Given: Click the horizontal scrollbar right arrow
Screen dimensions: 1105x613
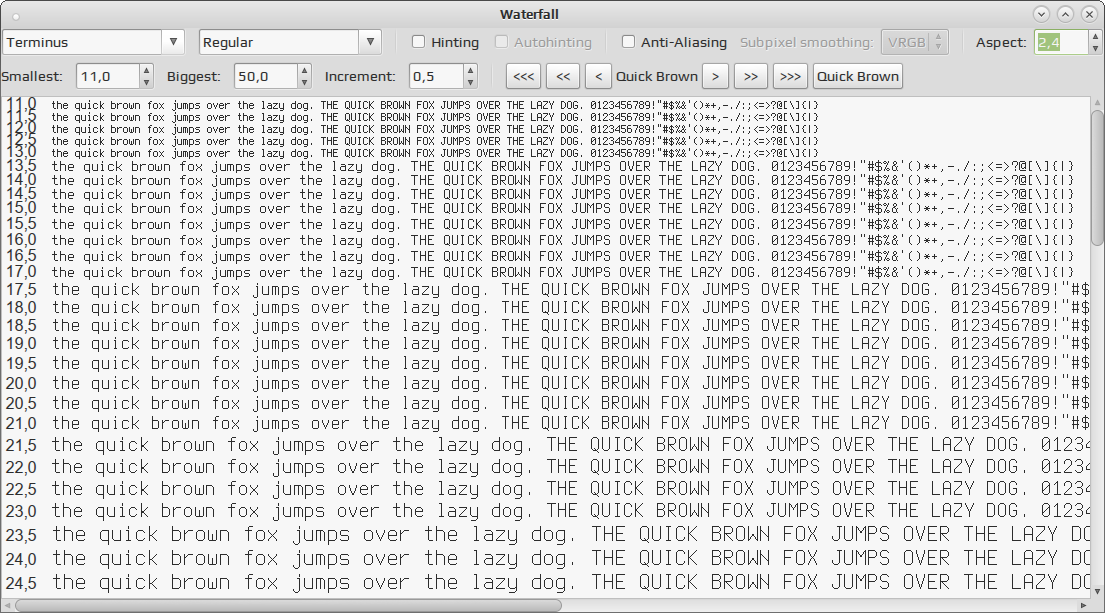Looking at the screenshot, I should tap(1084, 605).
